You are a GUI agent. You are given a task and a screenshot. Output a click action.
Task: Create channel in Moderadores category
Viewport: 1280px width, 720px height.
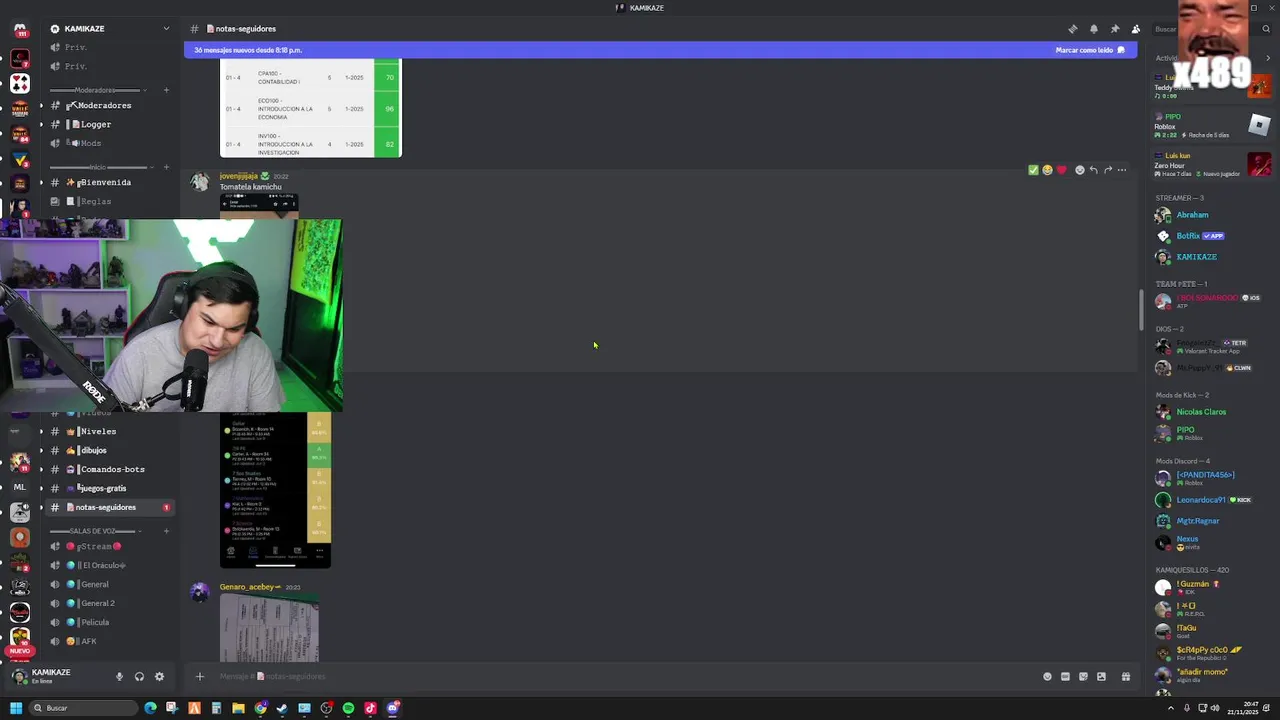point(166,90)
